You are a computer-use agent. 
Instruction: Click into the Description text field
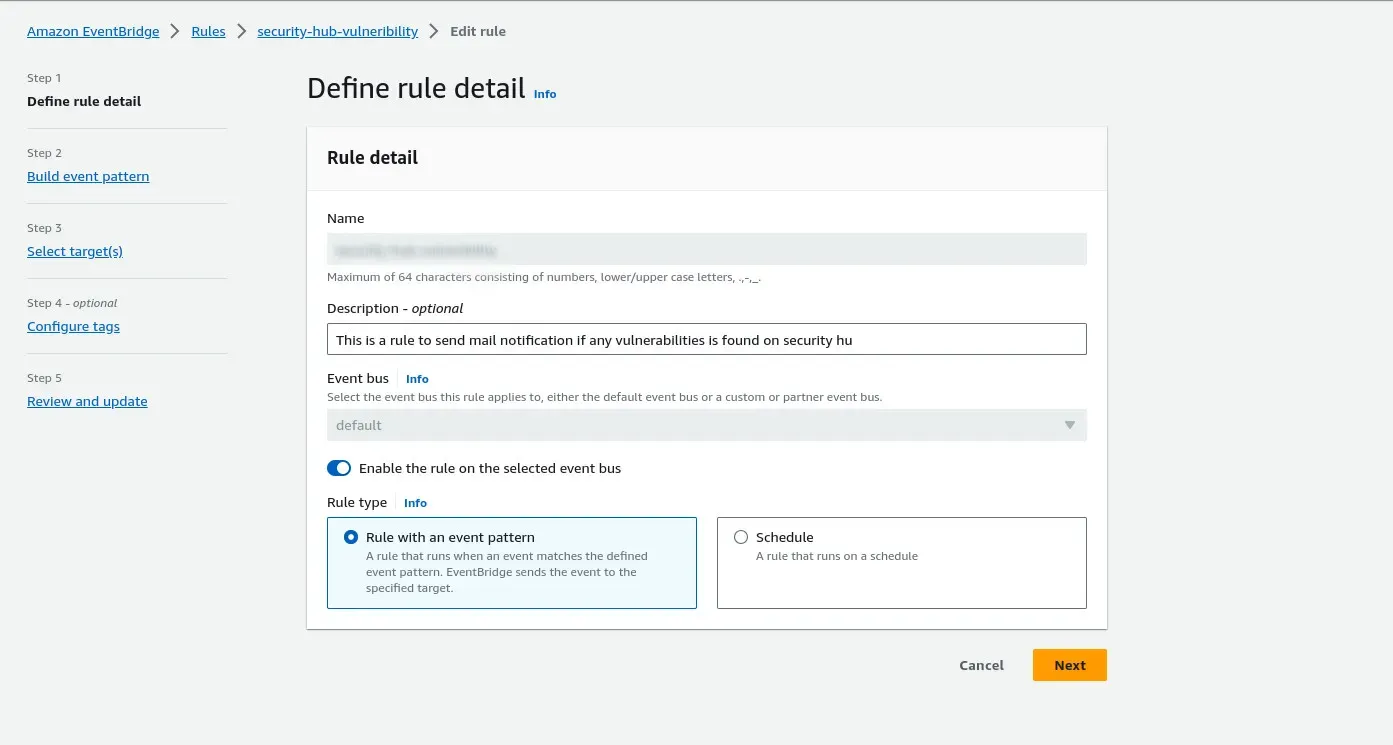pos(706,340)
